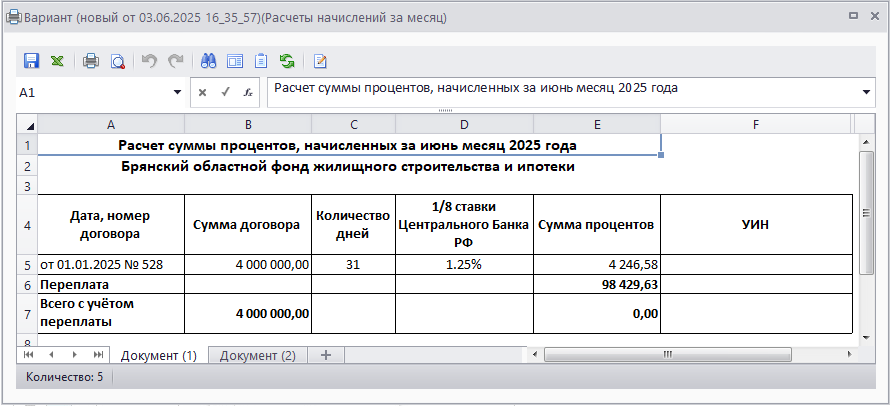
Task: Export the report to Excel
Action: click(x=58, y=61)
